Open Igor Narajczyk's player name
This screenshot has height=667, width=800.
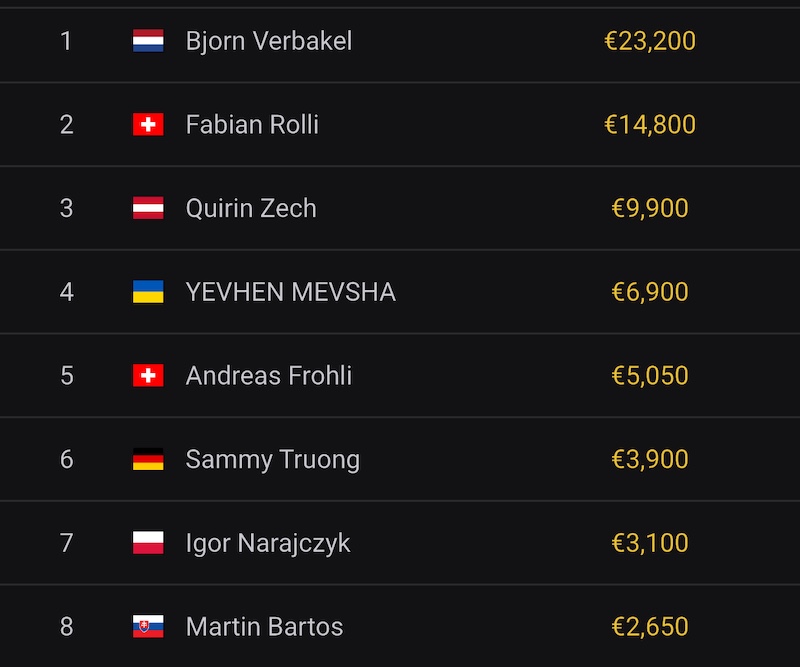pyautogui.click(x=268, y=543)
